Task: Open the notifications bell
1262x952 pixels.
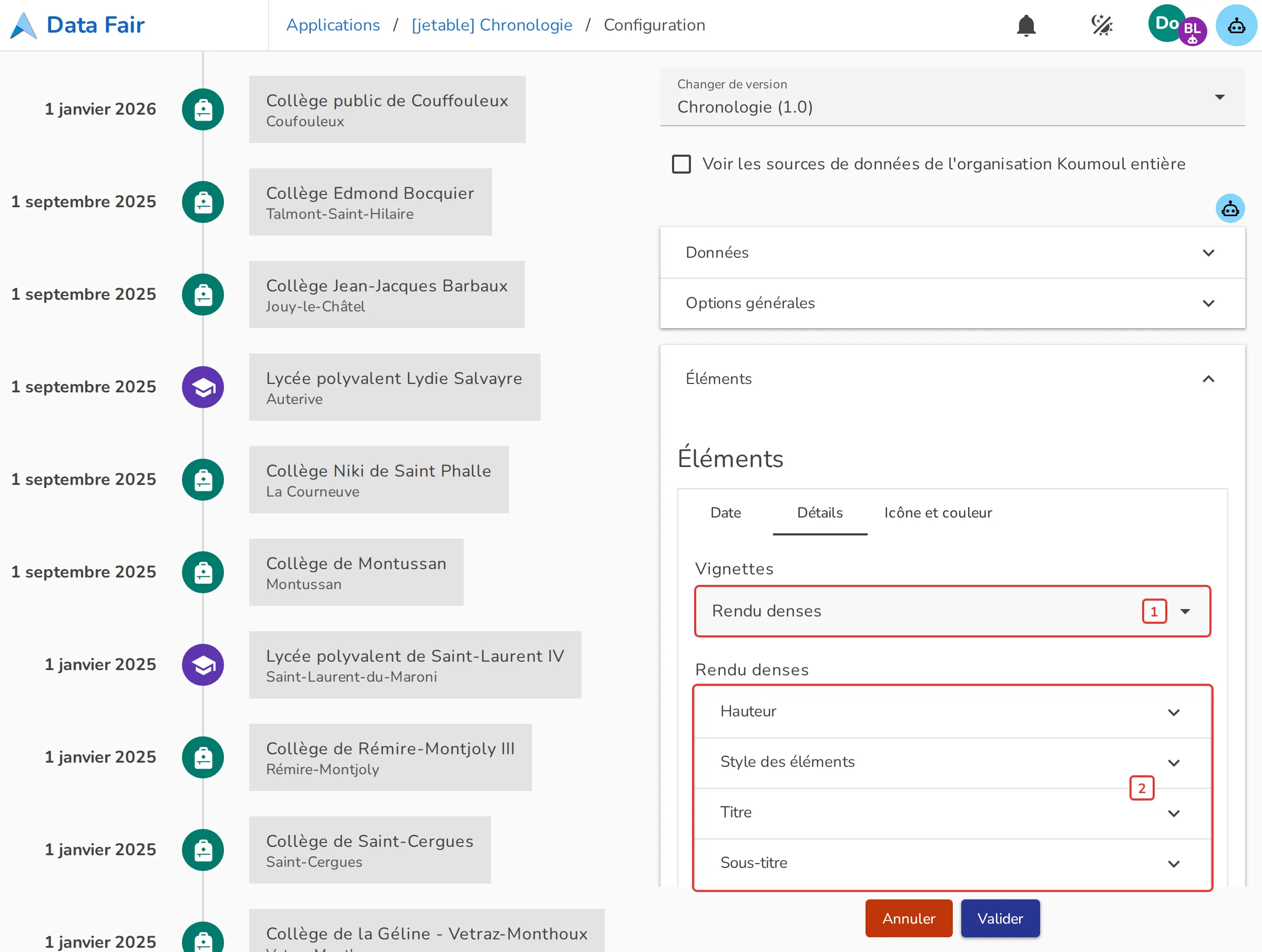Action: [1026, 26]
